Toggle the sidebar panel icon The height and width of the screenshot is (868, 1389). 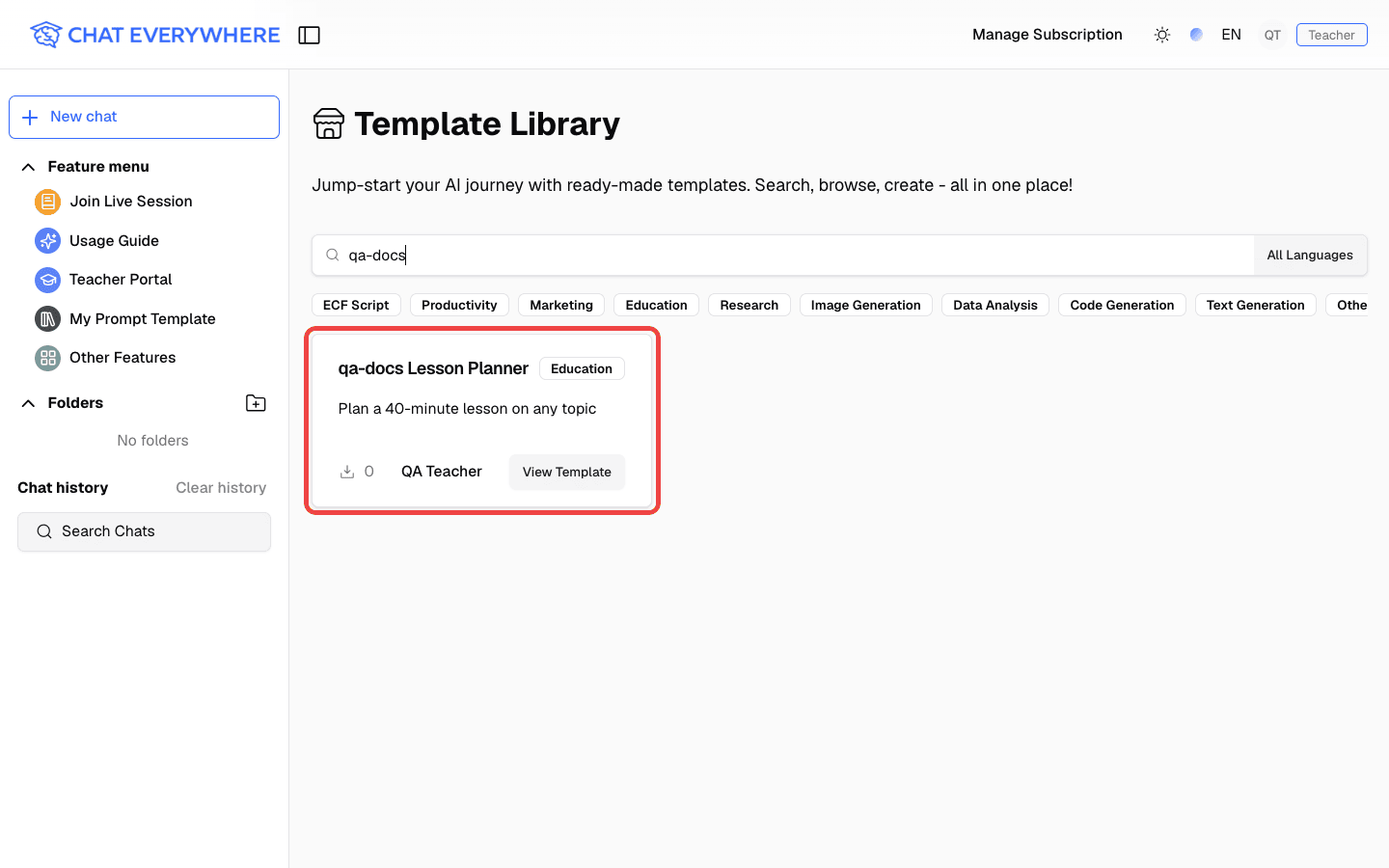(x=309, y=35)
